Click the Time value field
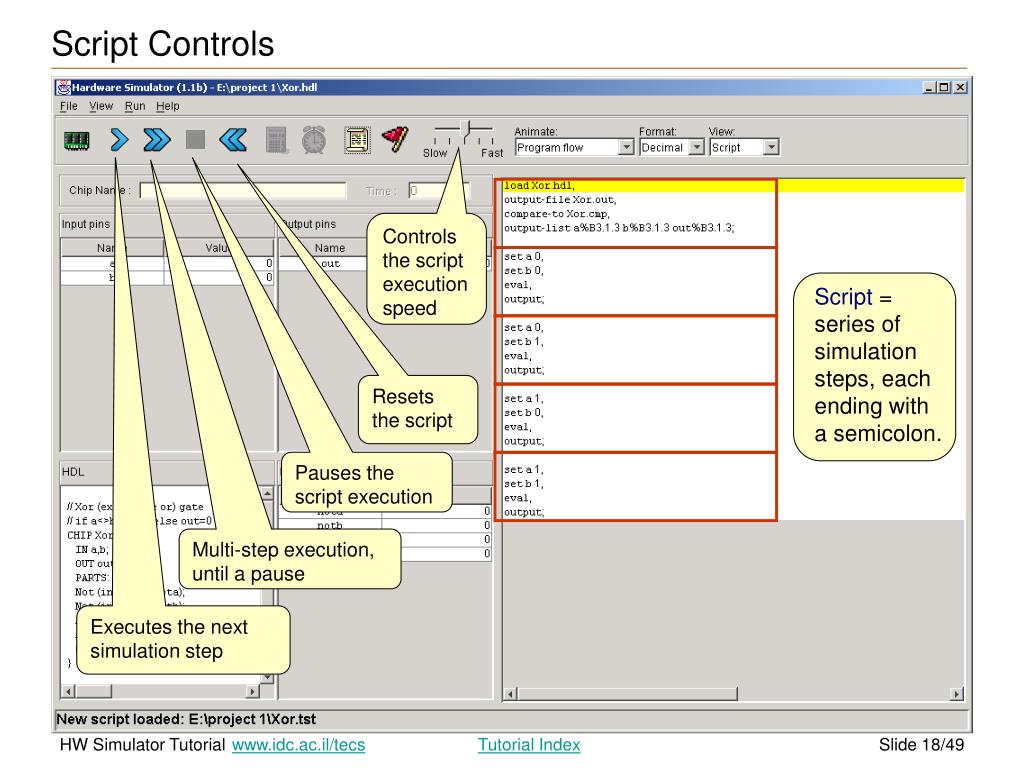The image size is (1024, 768). click(439, 191)
